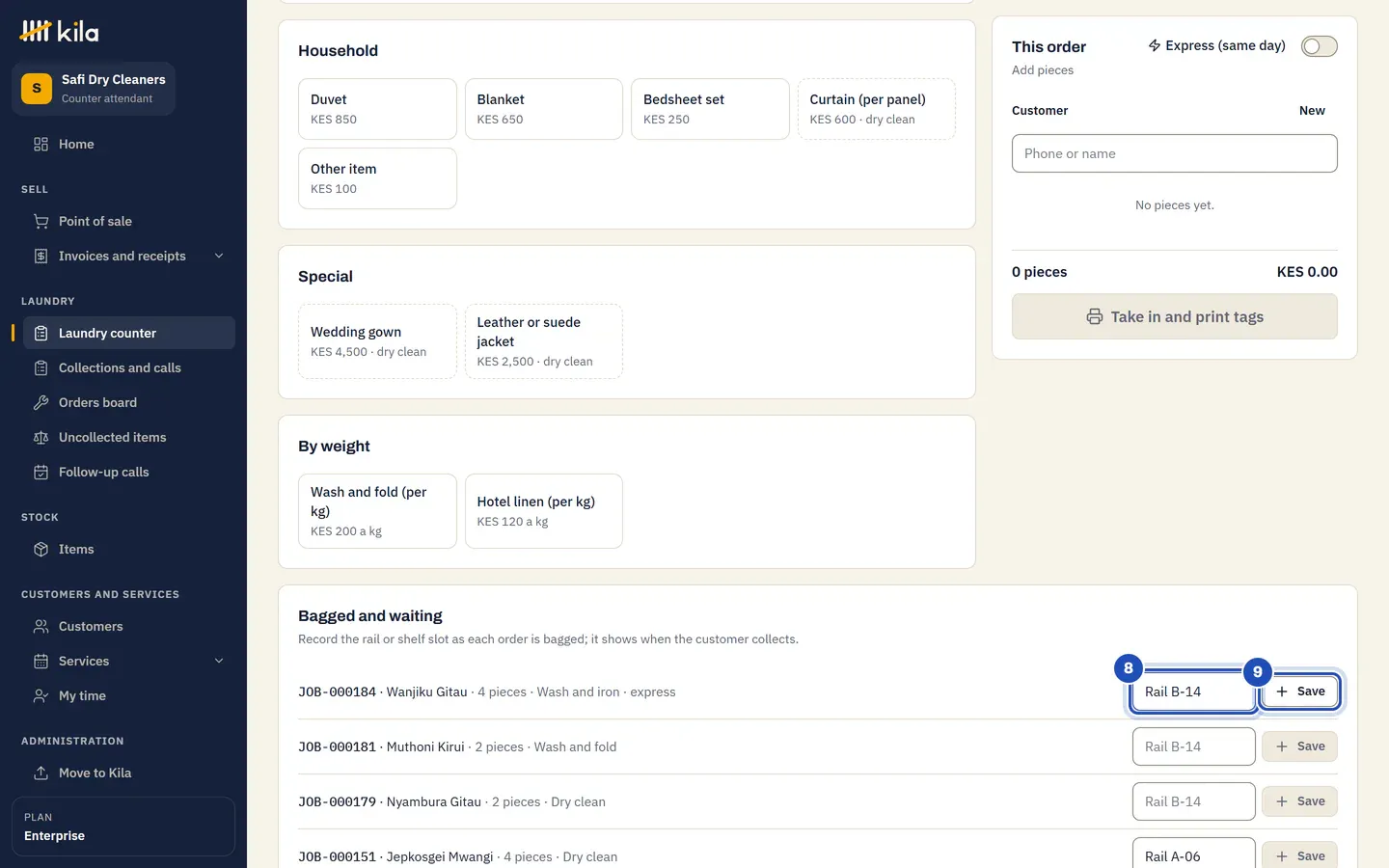
Task: Select Hotel linen per kg
Action: tap(544, 511)
